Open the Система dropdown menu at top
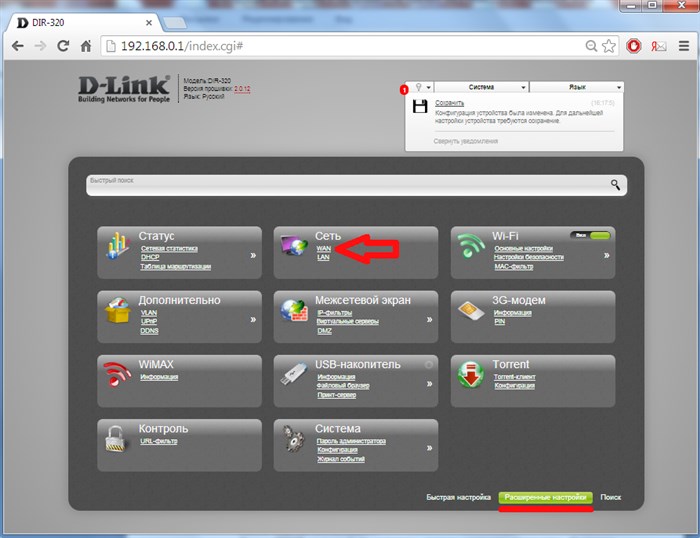Screen dimensions: 700x538 click(482, 87)
